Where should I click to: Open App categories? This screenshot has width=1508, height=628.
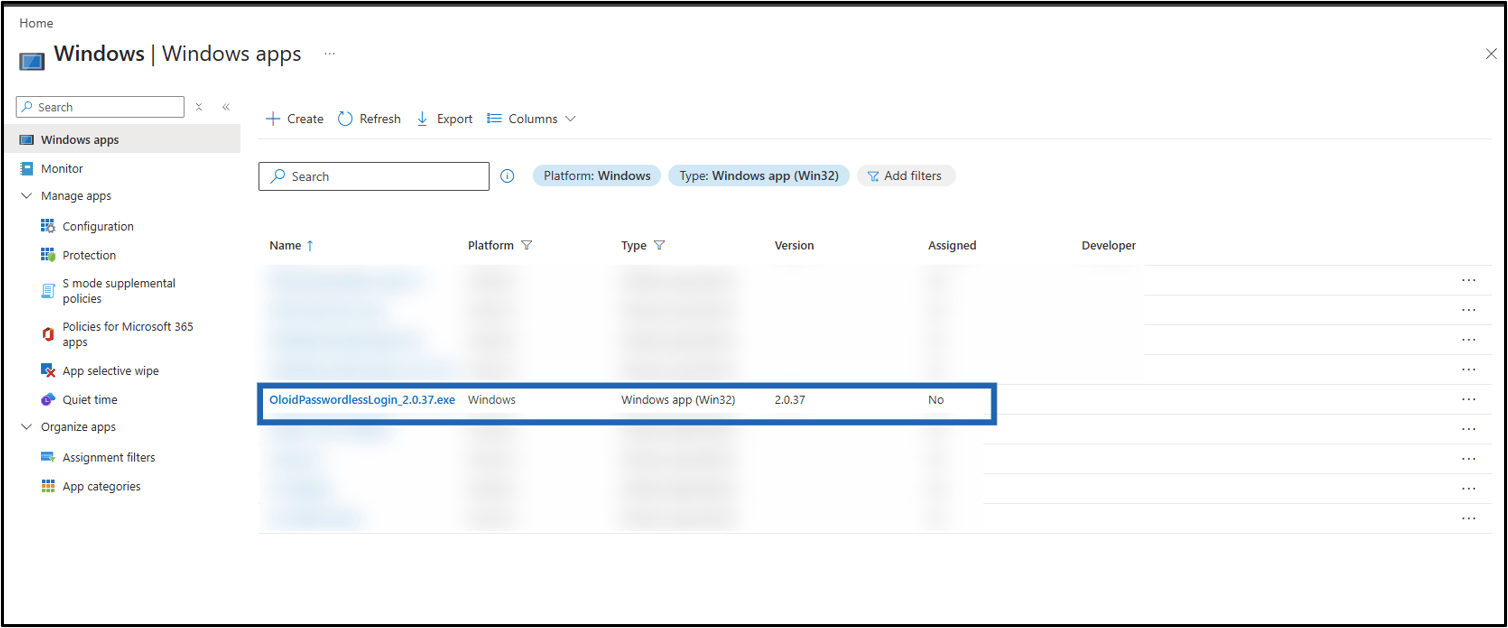tap(102, 487)
